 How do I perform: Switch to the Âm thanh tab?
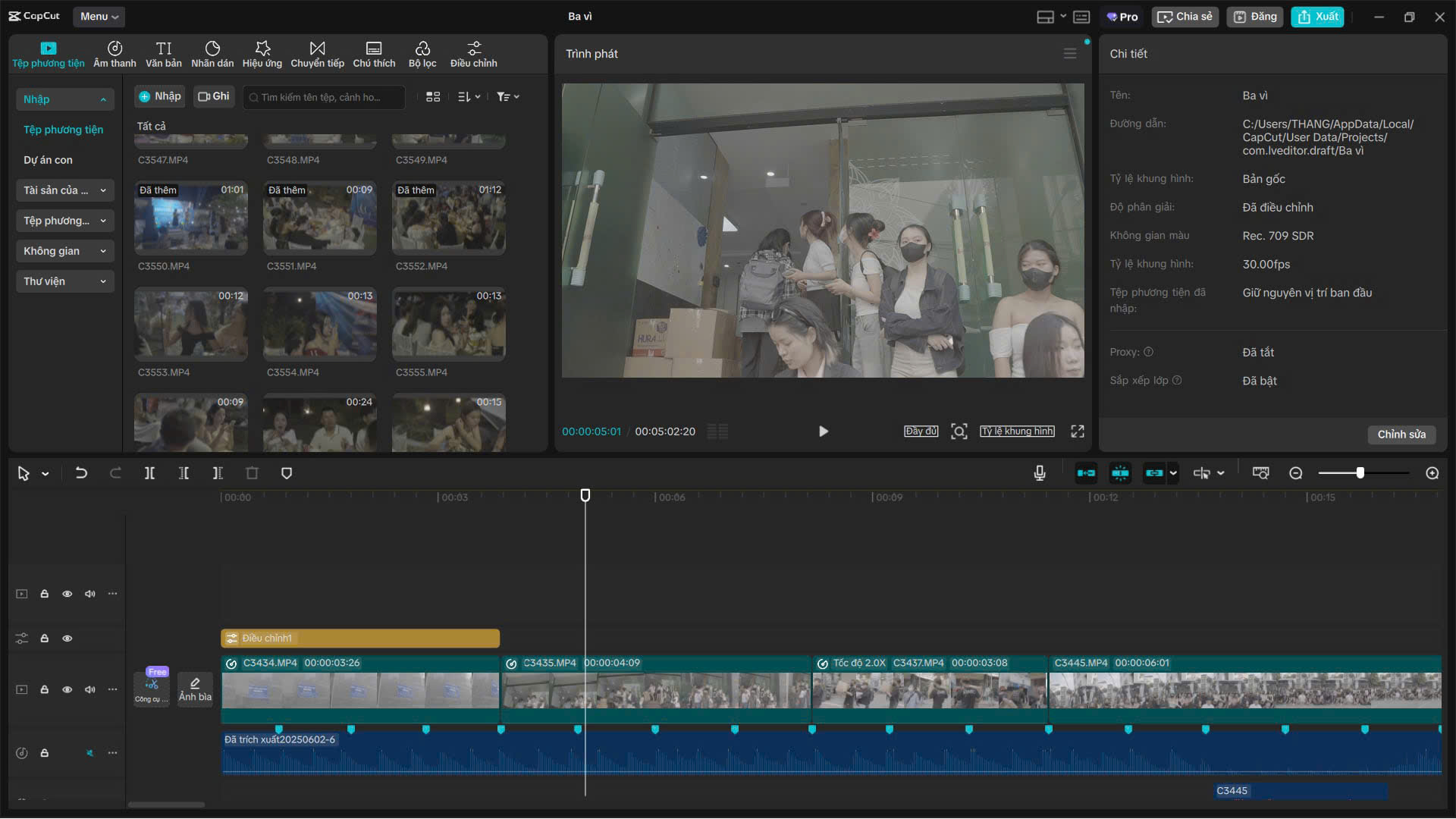pos(115,54)
